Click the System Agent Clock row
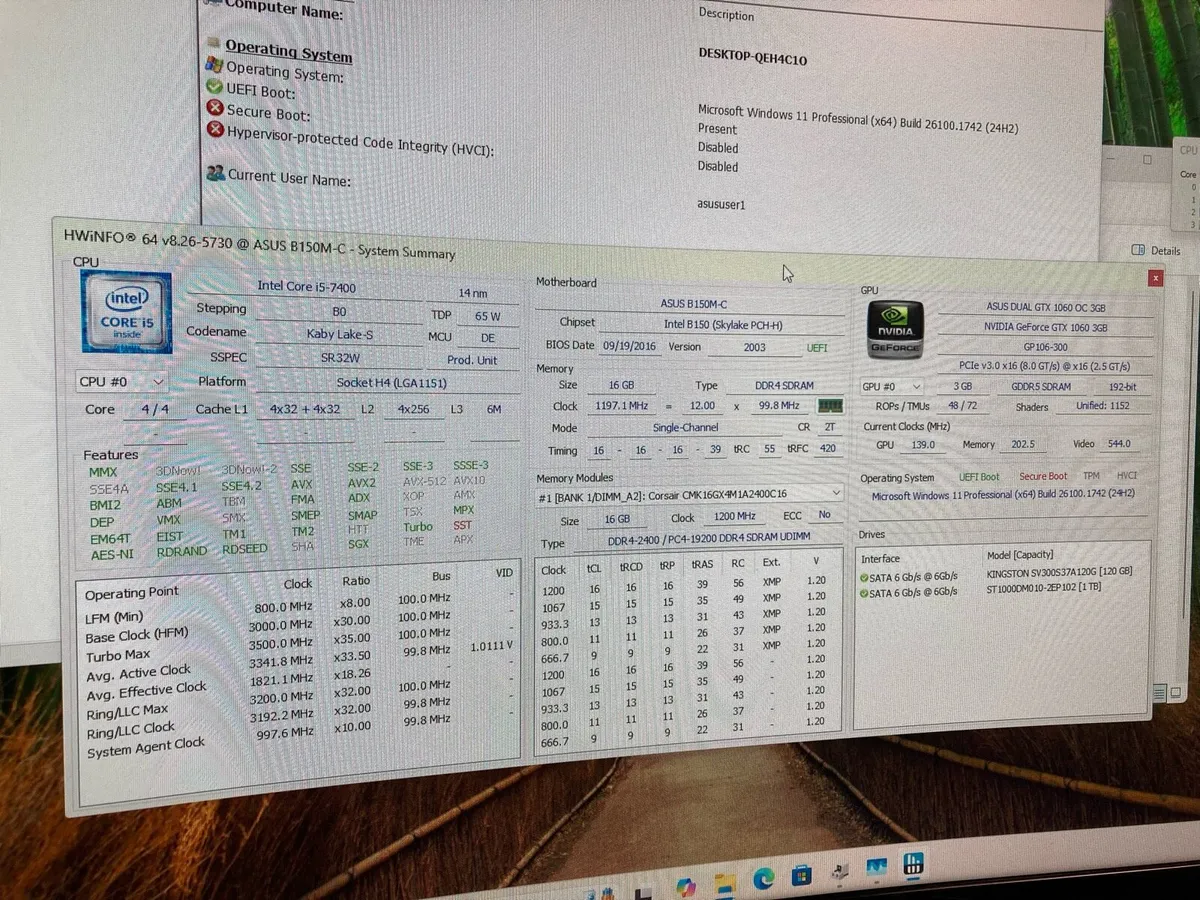The width and height of the screenshot is (1200, 900). (x=300, y=736)
